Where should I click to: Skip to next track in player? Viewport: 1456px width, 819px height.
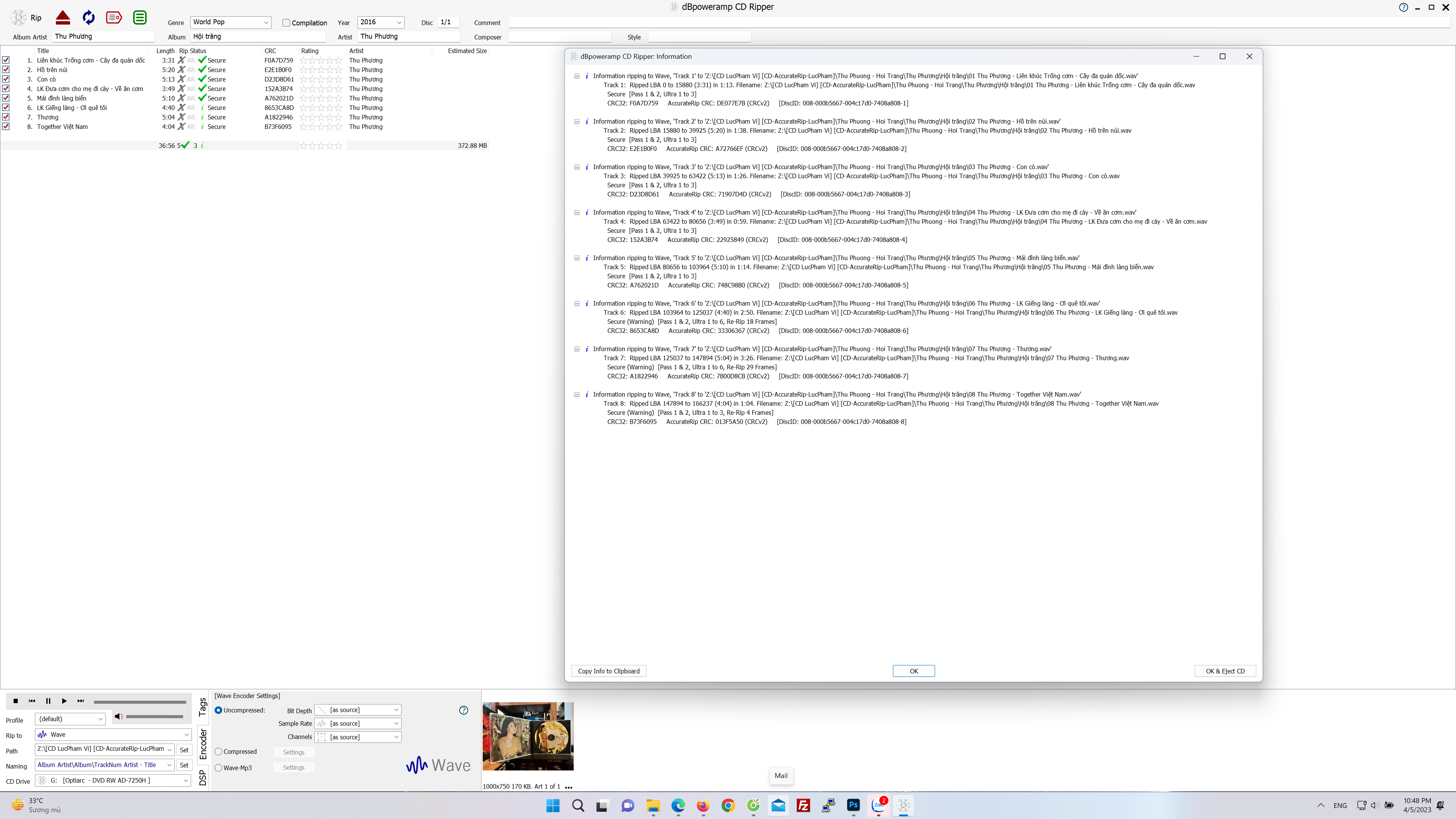[81, 701]
